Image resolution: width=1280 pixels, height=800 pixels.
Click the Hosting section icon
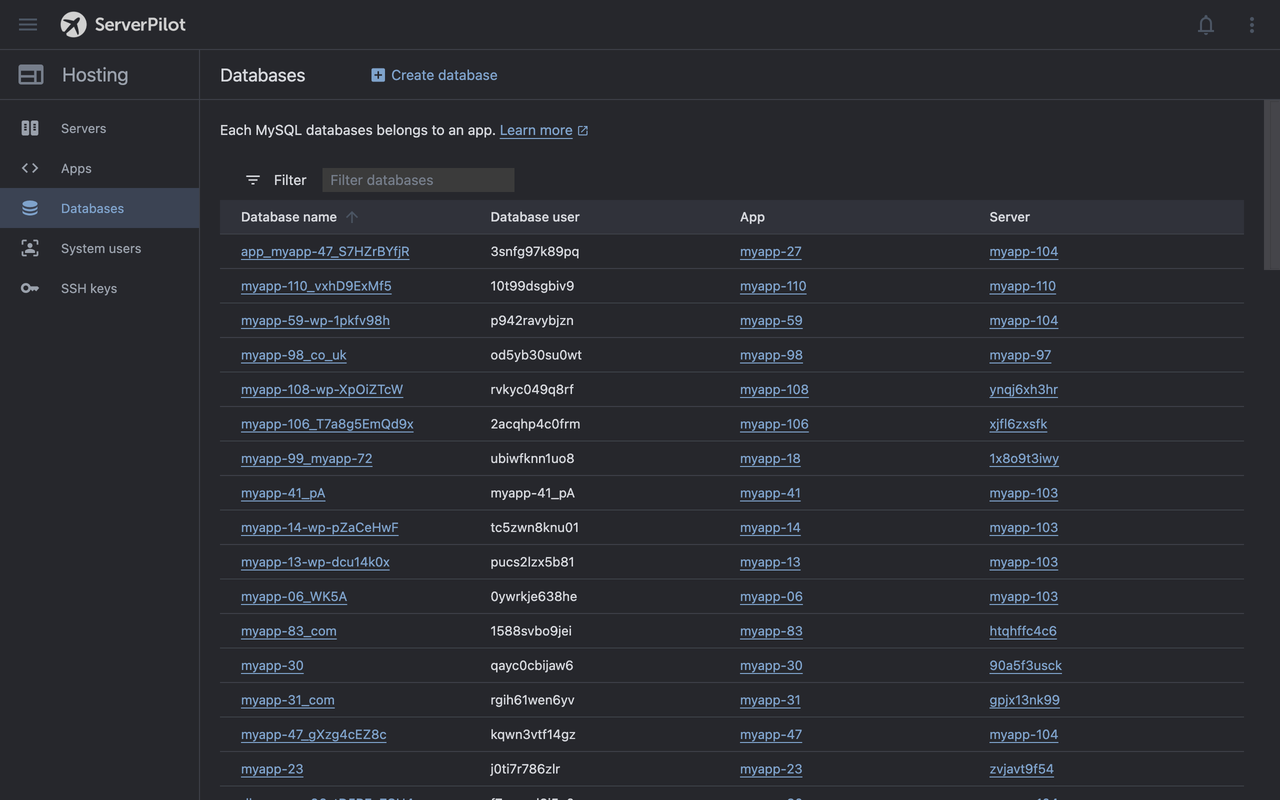point(31,75)
